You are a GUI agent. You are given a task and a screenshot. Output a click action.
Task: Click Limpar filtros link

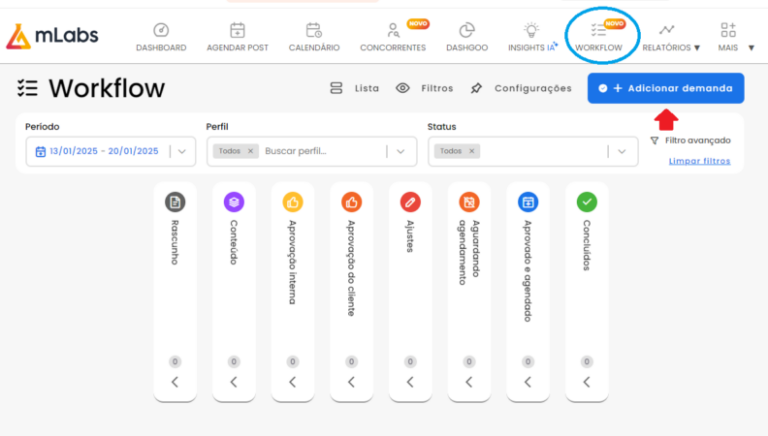click(x=699, y=161)
